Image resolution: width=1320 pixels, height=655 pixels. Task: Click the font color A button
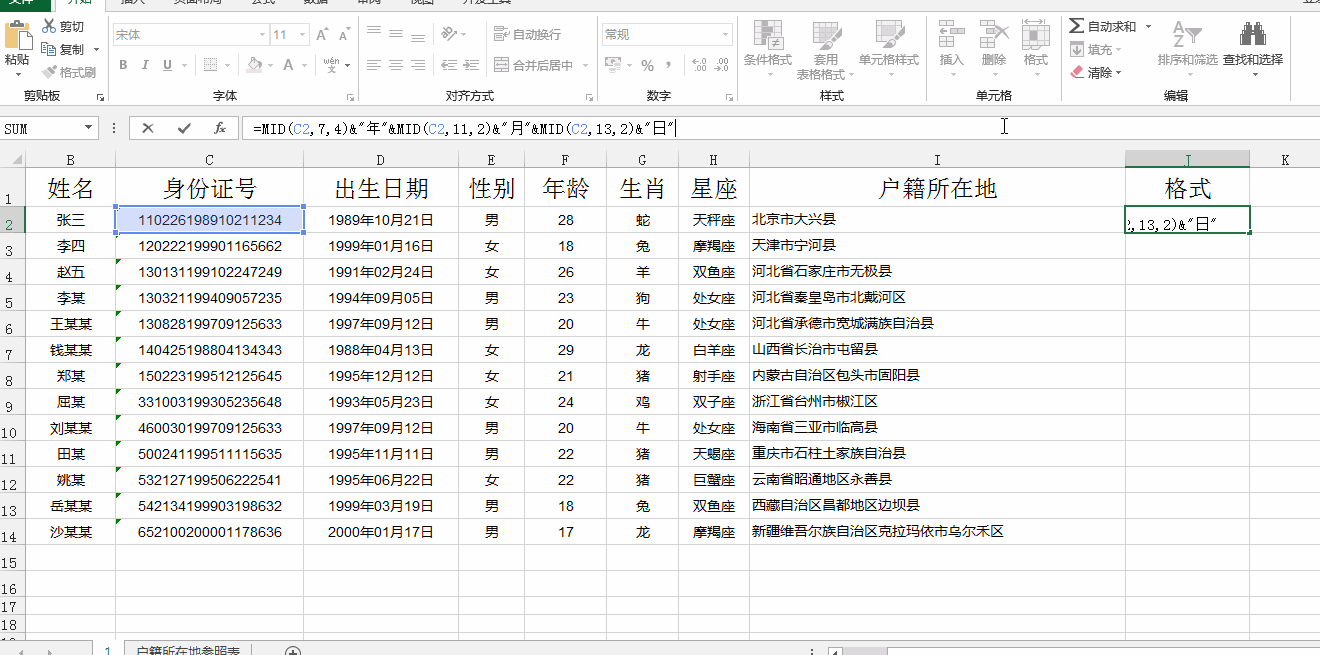289,65
